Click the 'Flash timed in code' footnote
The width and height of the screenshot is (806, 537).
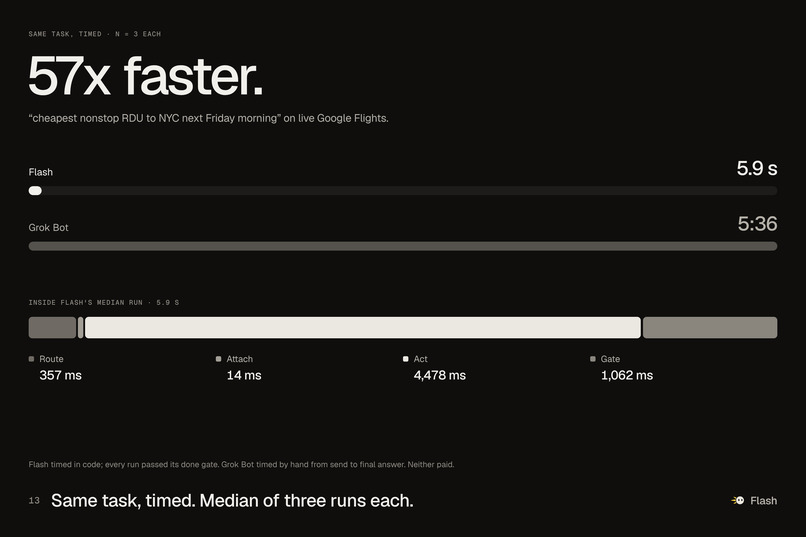tap(242, 465)
